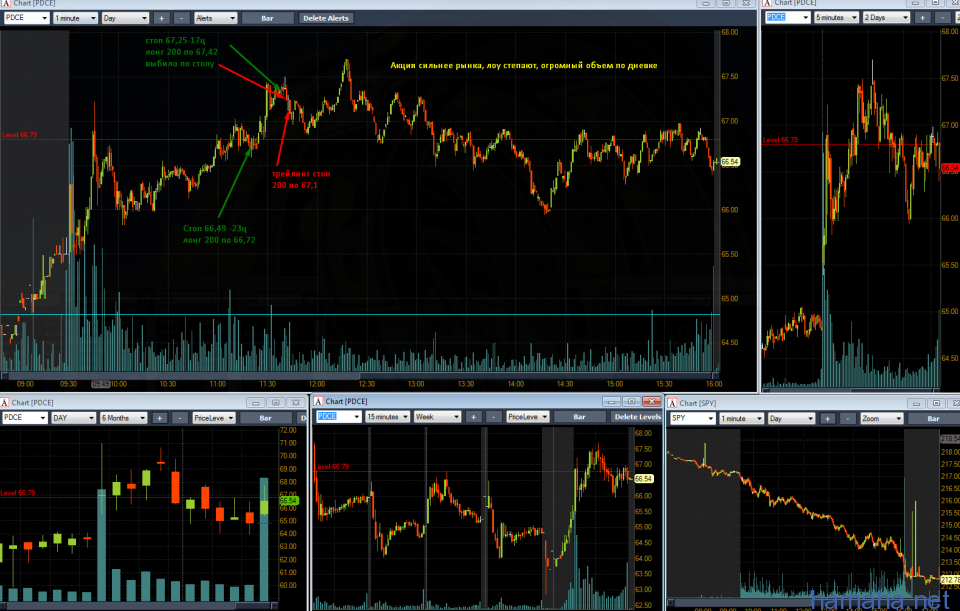
Task: Click the yellow 66.54 price label in main chart
Action: point(730,162)
